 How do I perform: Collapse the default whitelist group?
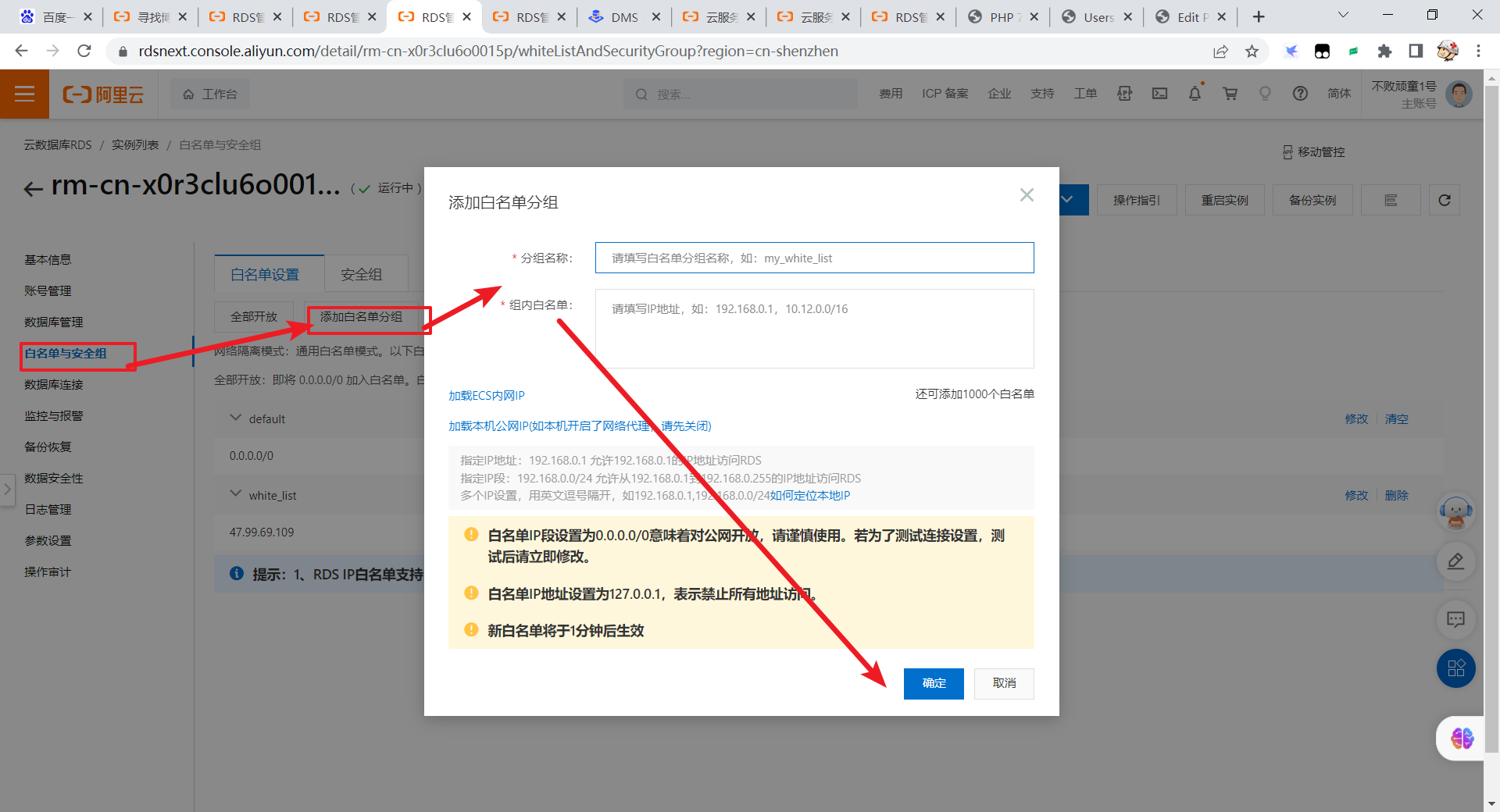[x=235, y=418]
